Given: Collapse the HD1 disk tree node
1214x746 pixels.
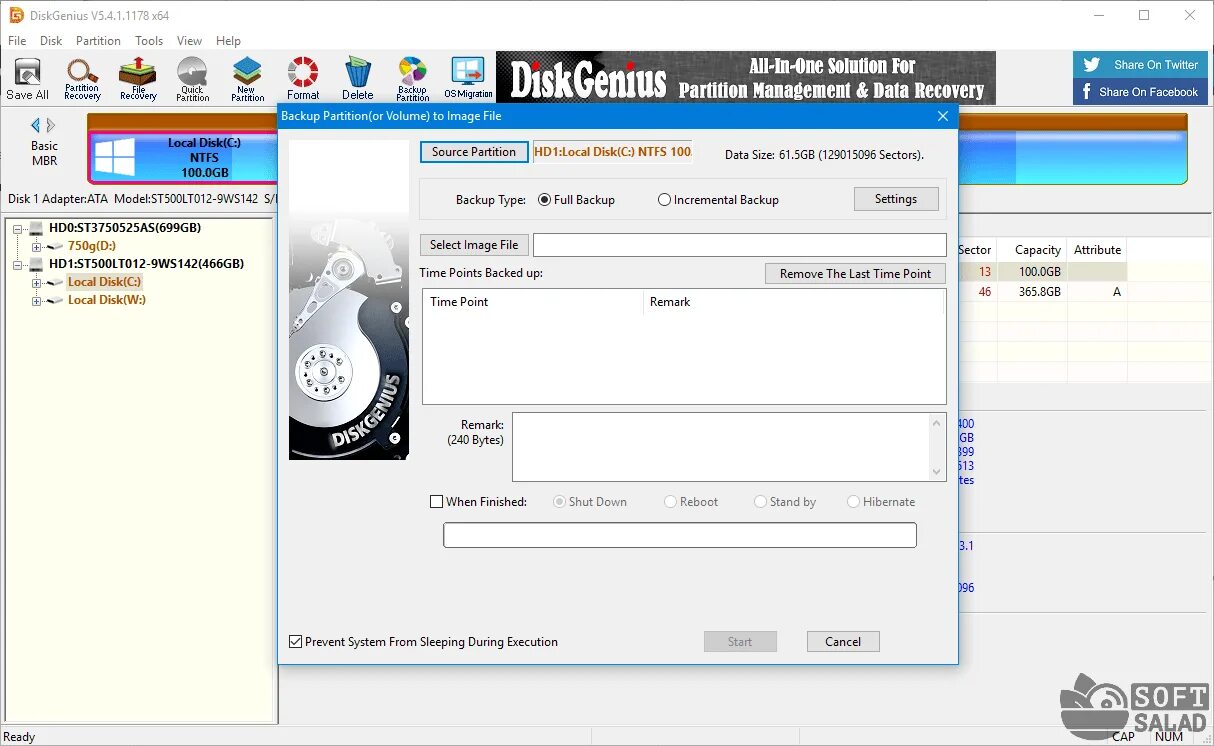Looking at the screenshot, I should [x=20, y=264].
